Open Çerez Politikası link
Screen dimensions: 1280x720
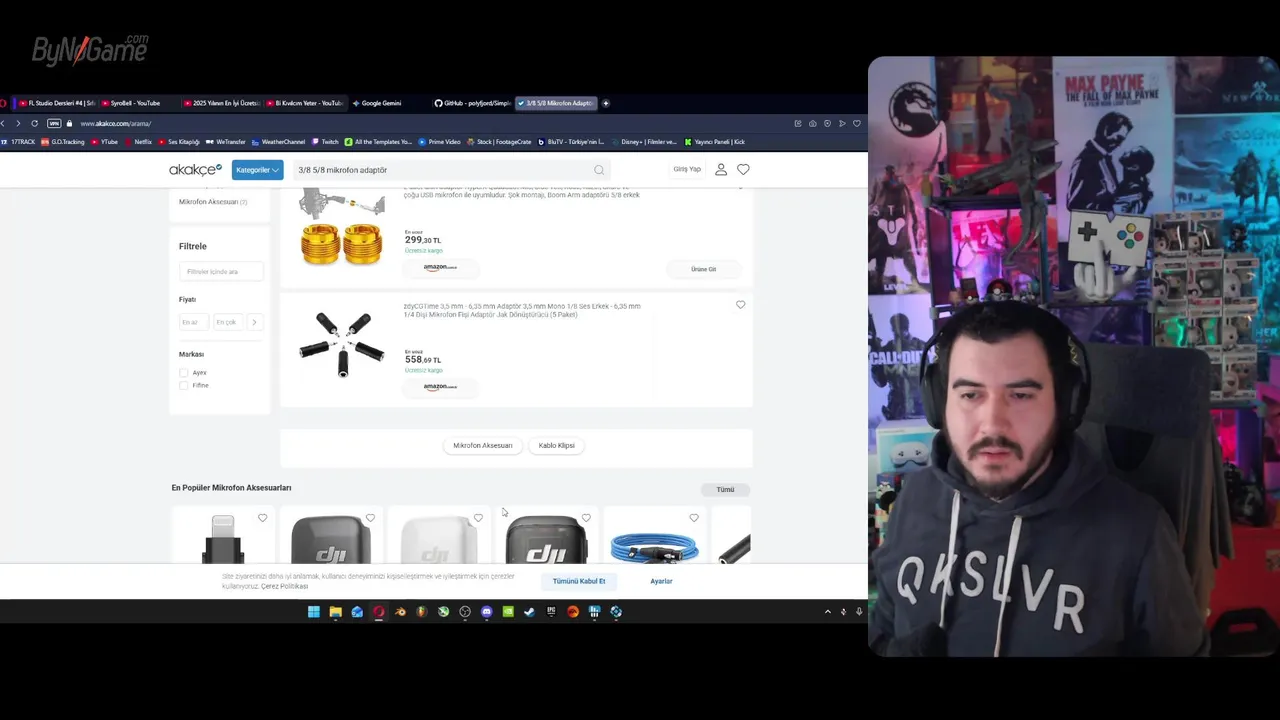(x=284, y=586)
